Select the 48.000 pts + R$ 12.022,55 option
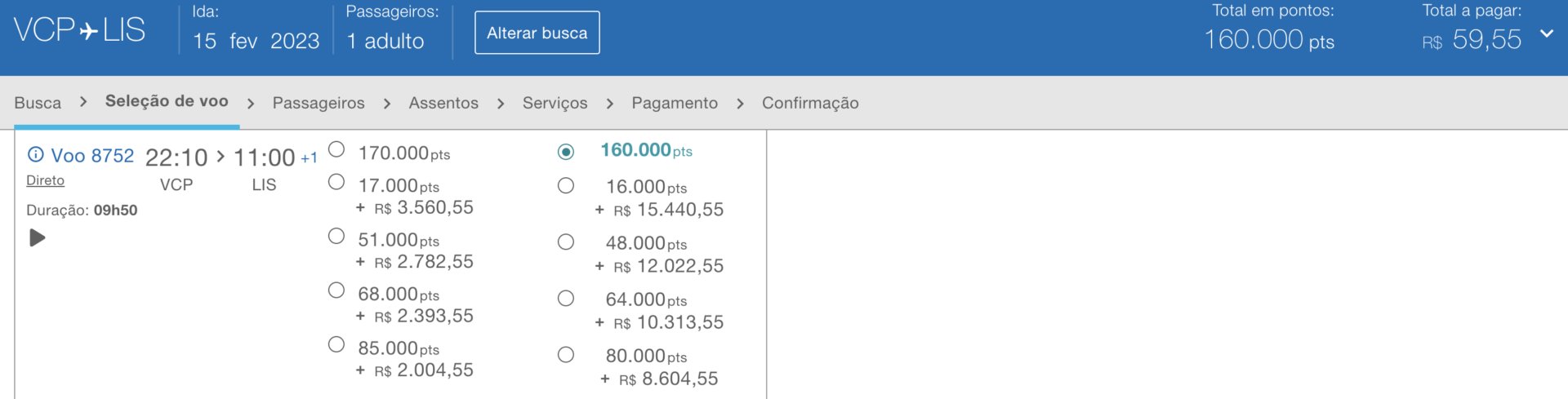This screenshot has height=399, width=1568. pyautogui.click(x=566, y=242)
